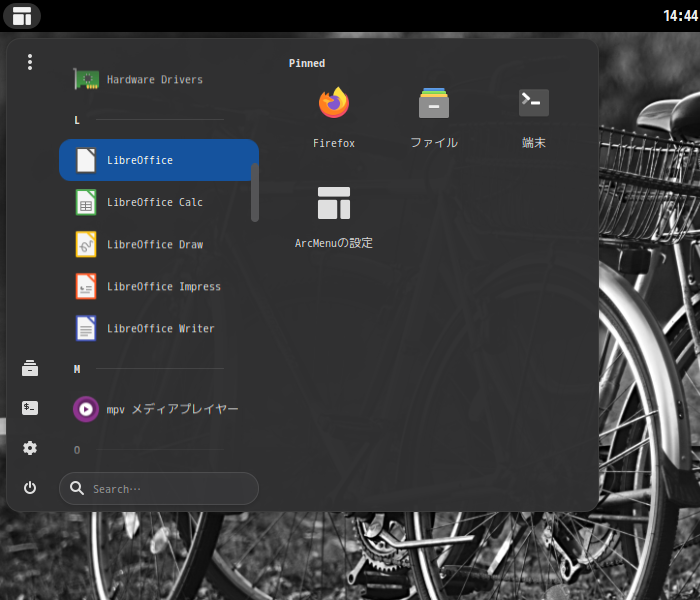Click the ArcMenu button in the top panel
The image size is (700, 600).
21,16
